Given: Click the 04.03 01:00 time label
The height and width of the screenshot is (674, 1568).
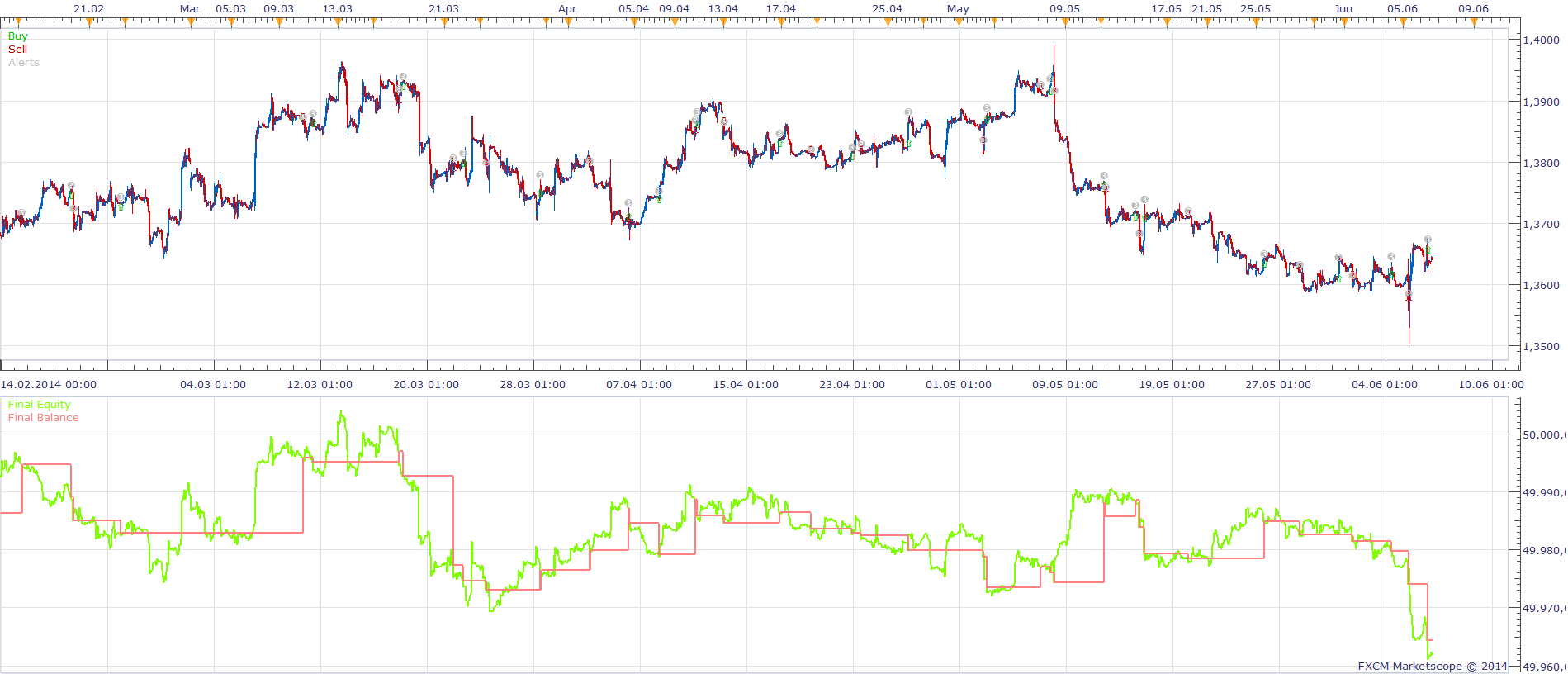Looking at the screenshot, I should tap(213, 385).
